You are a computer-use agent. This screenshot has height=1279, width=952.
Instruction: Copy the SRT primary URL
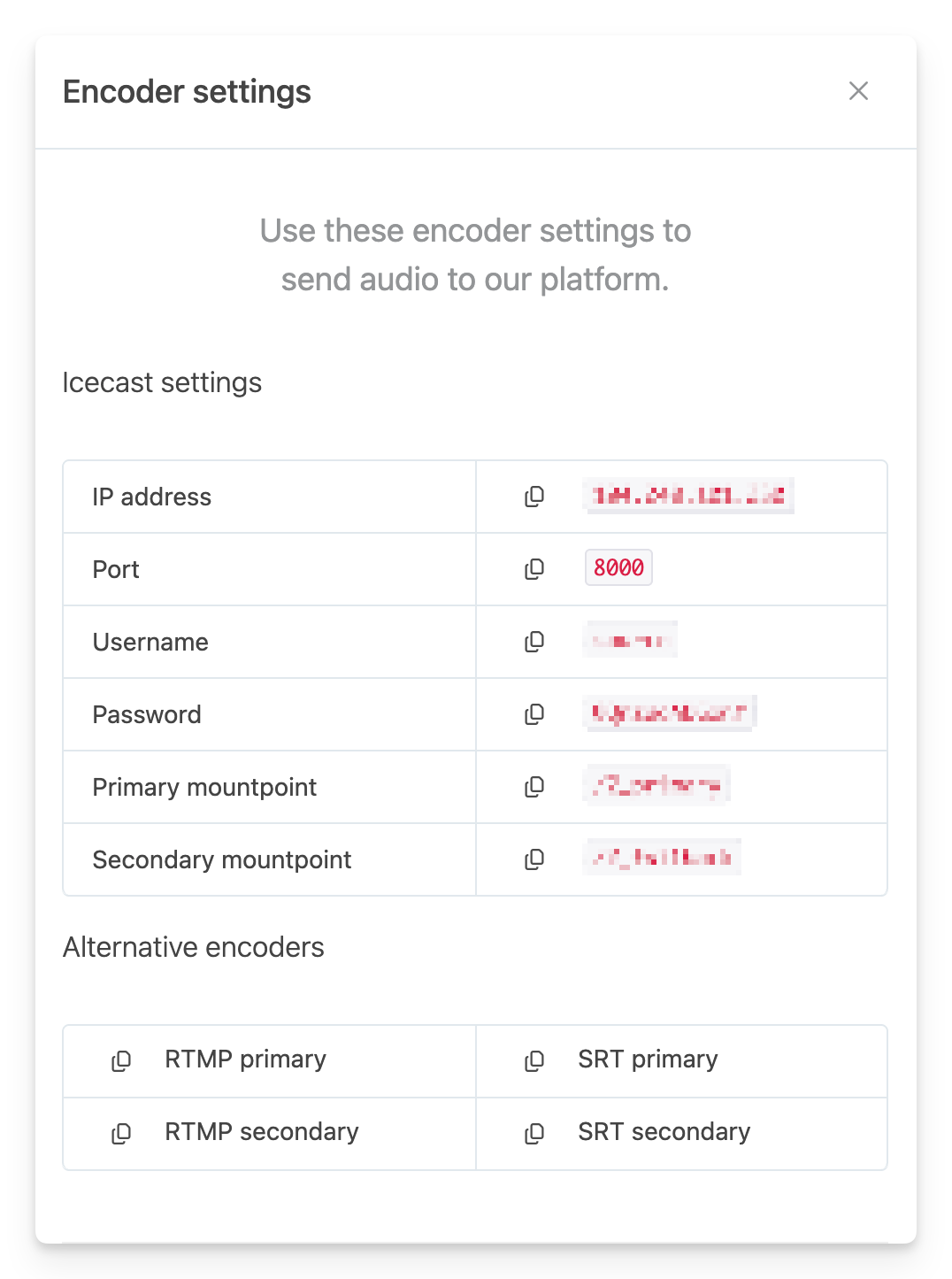pos(534,1060)
